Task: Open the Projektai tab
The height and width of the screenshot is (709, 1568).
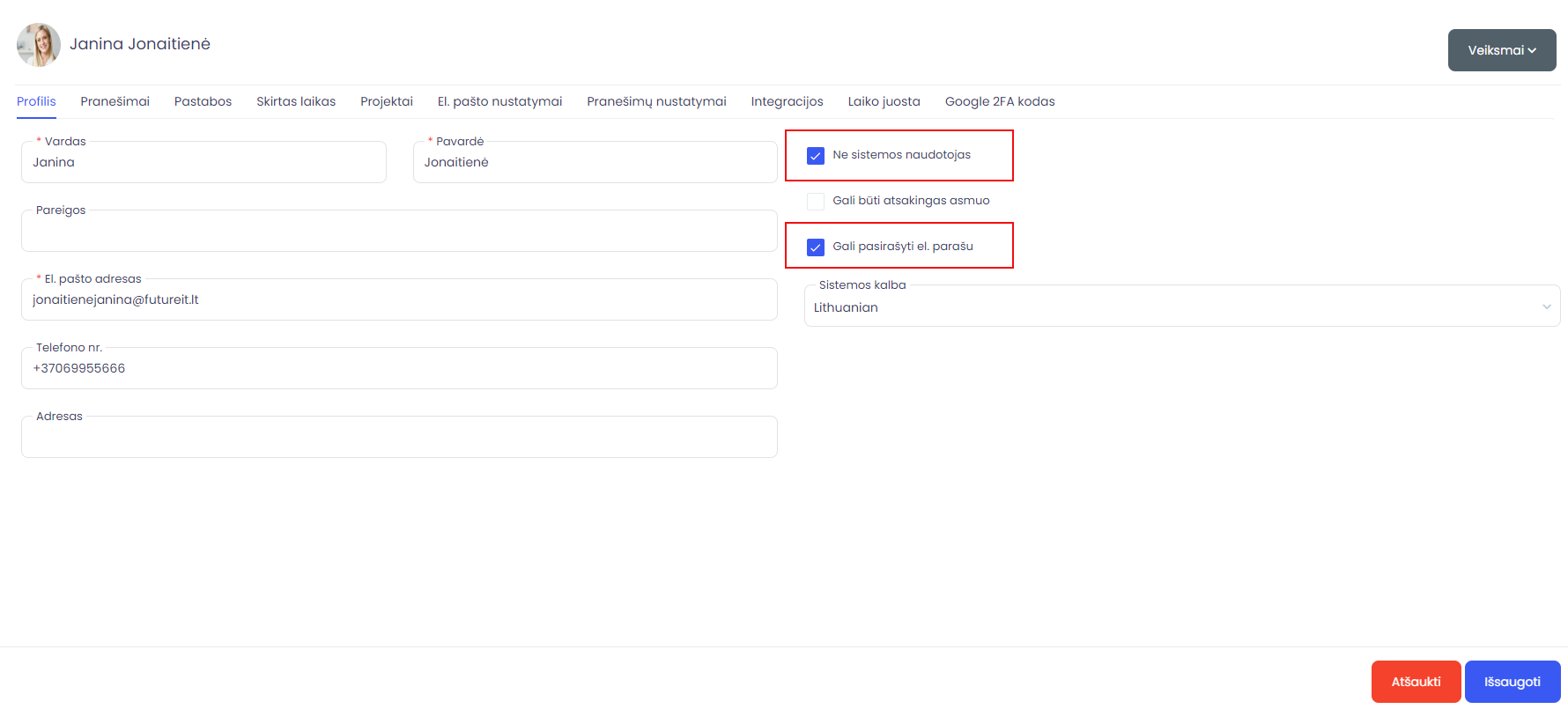Action: [x=387, y=101]
